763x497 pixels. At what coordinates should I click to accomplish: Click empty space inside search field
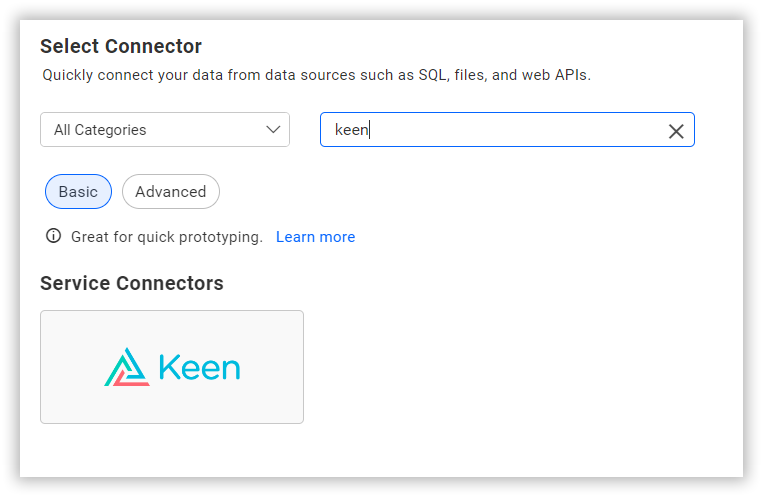click(x=516, y=129)
